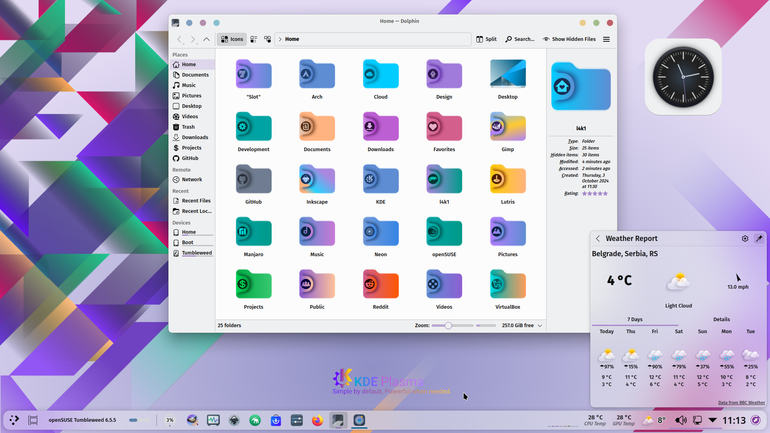Open the Manjaro folder icon

pos(253,232)
